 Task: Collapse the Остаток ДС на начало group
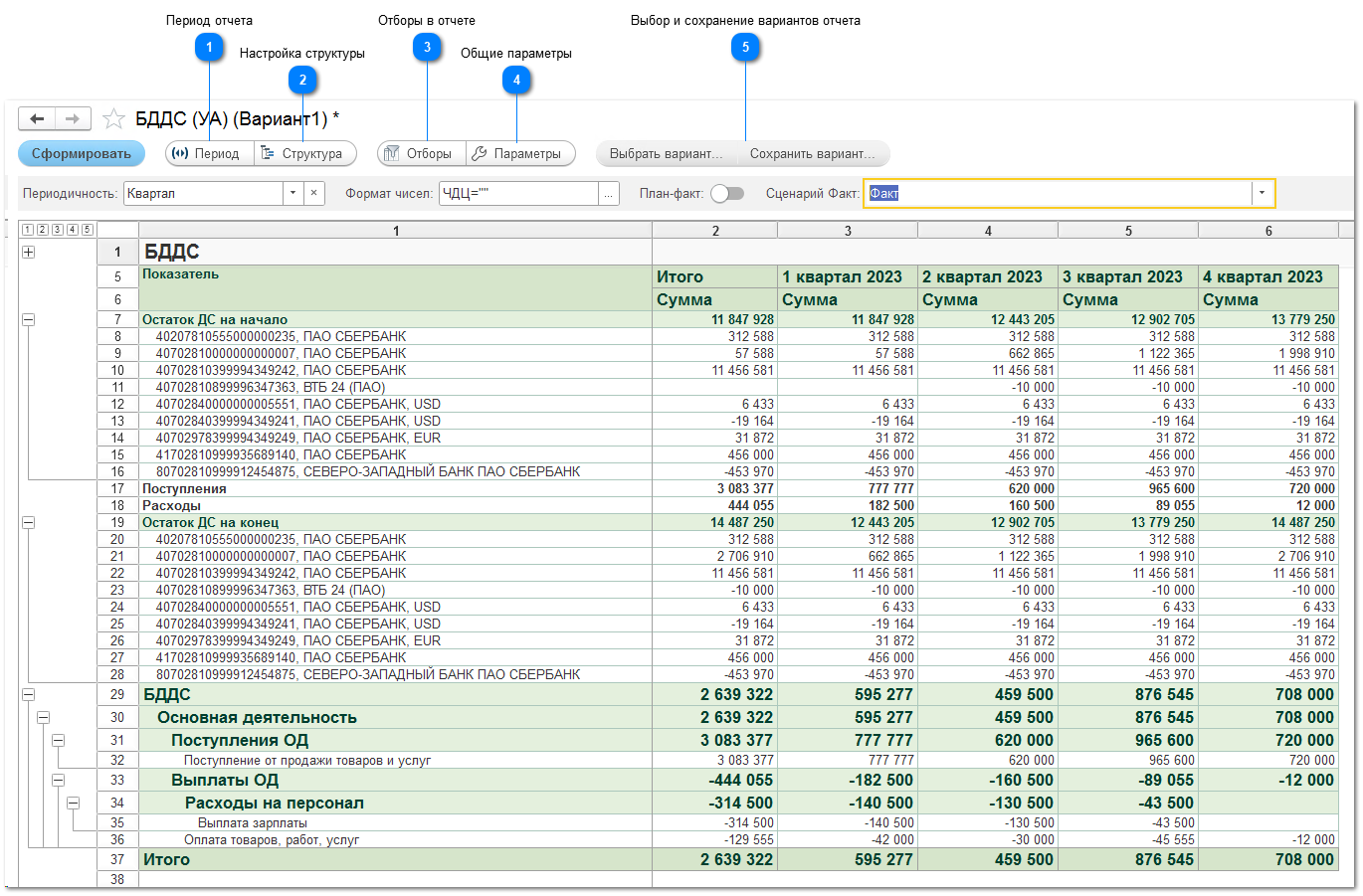[28, 319]
